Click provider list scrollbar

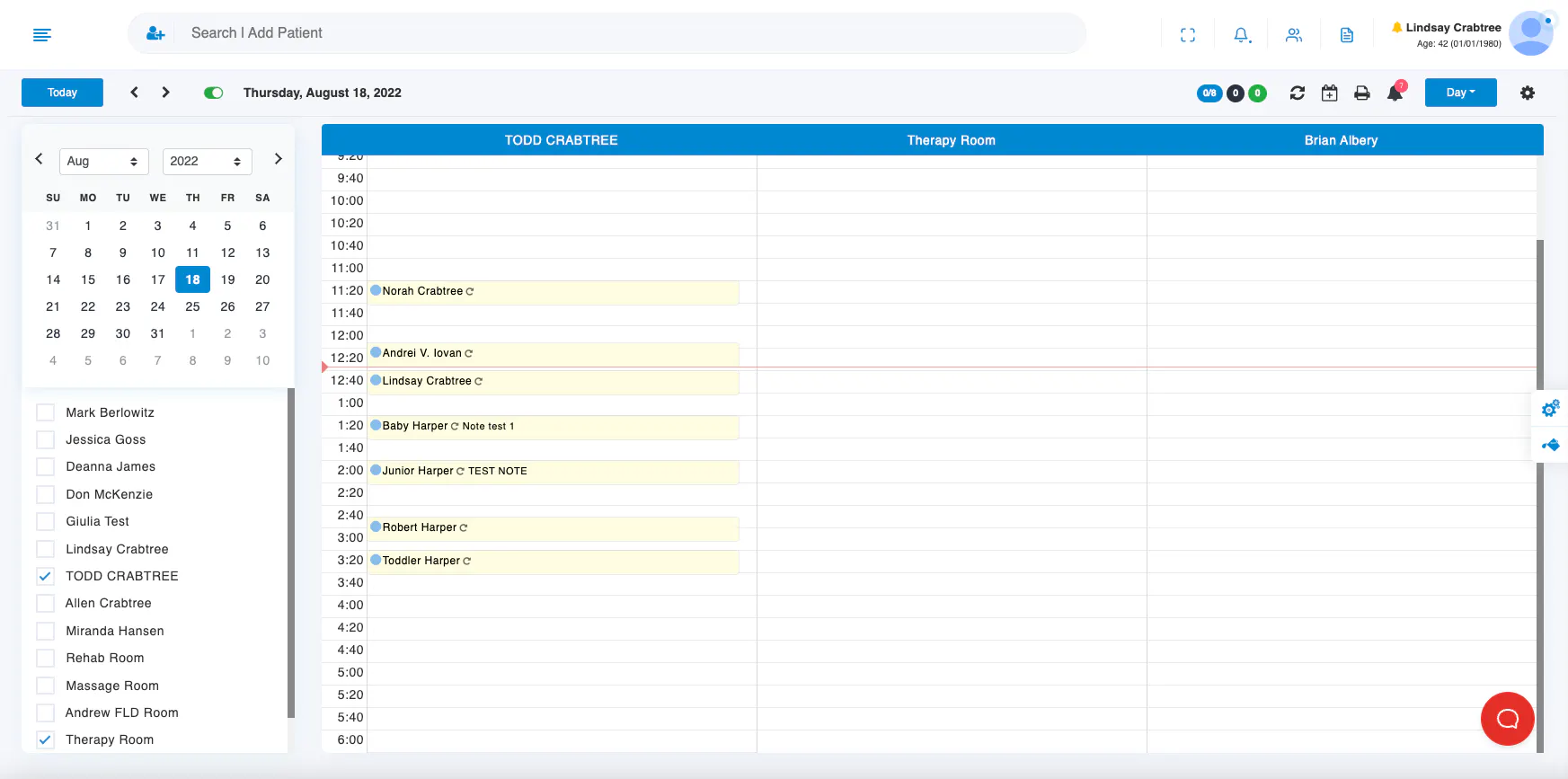(x=290, y=553)
